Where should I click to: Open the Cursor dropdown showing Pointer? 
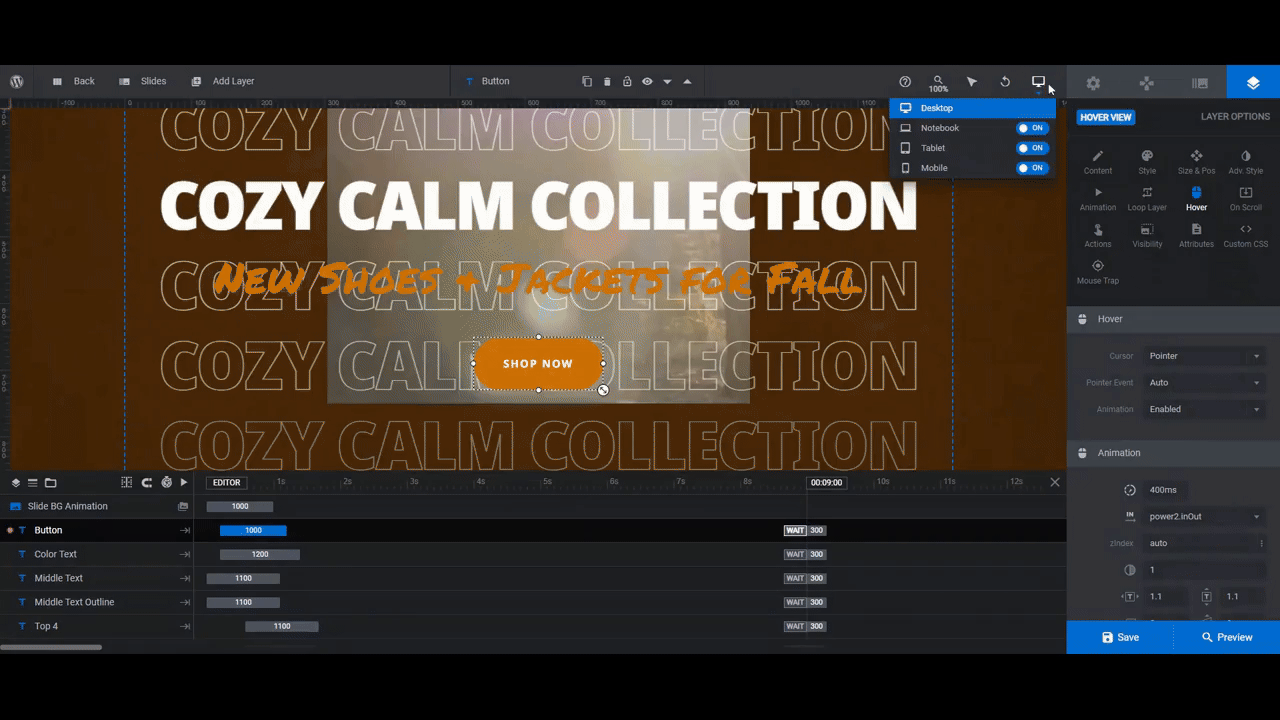tap(1204, 356)
